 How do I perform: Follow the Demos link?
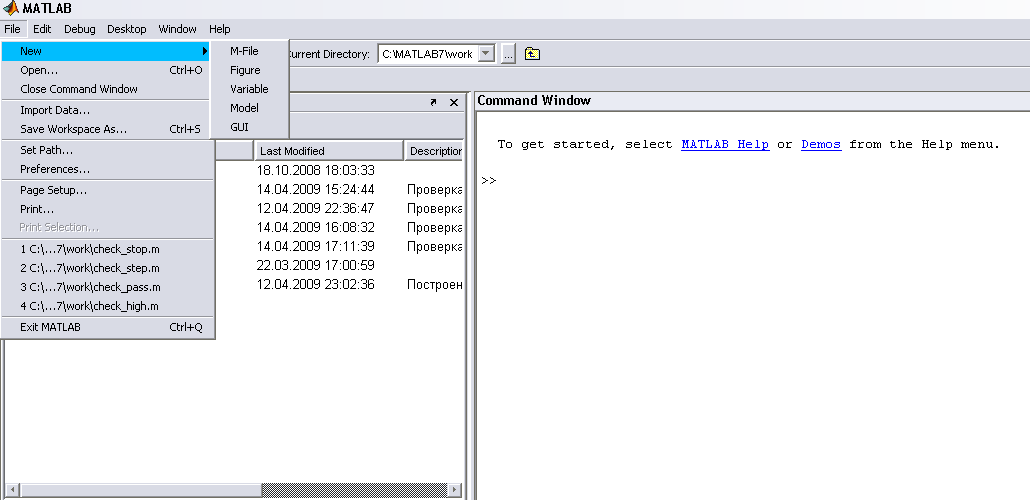point(821,145)
